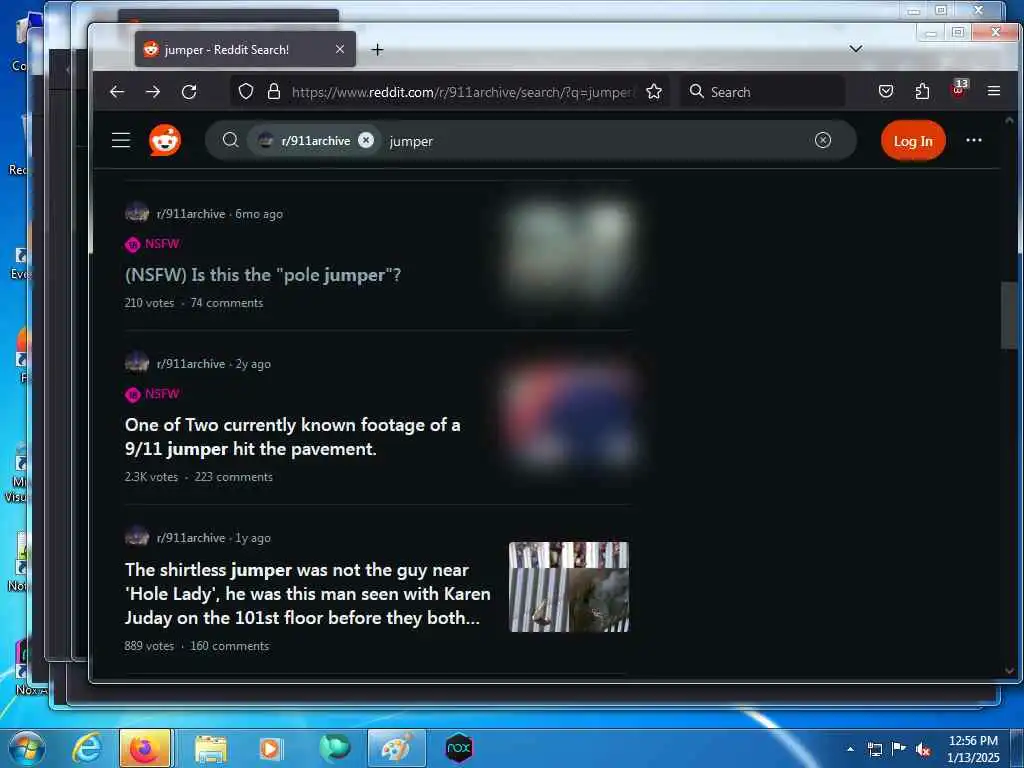Screen dimensions: 1024x768
Task: Open the Paint app in the taskbar
Action: point(396,748)
